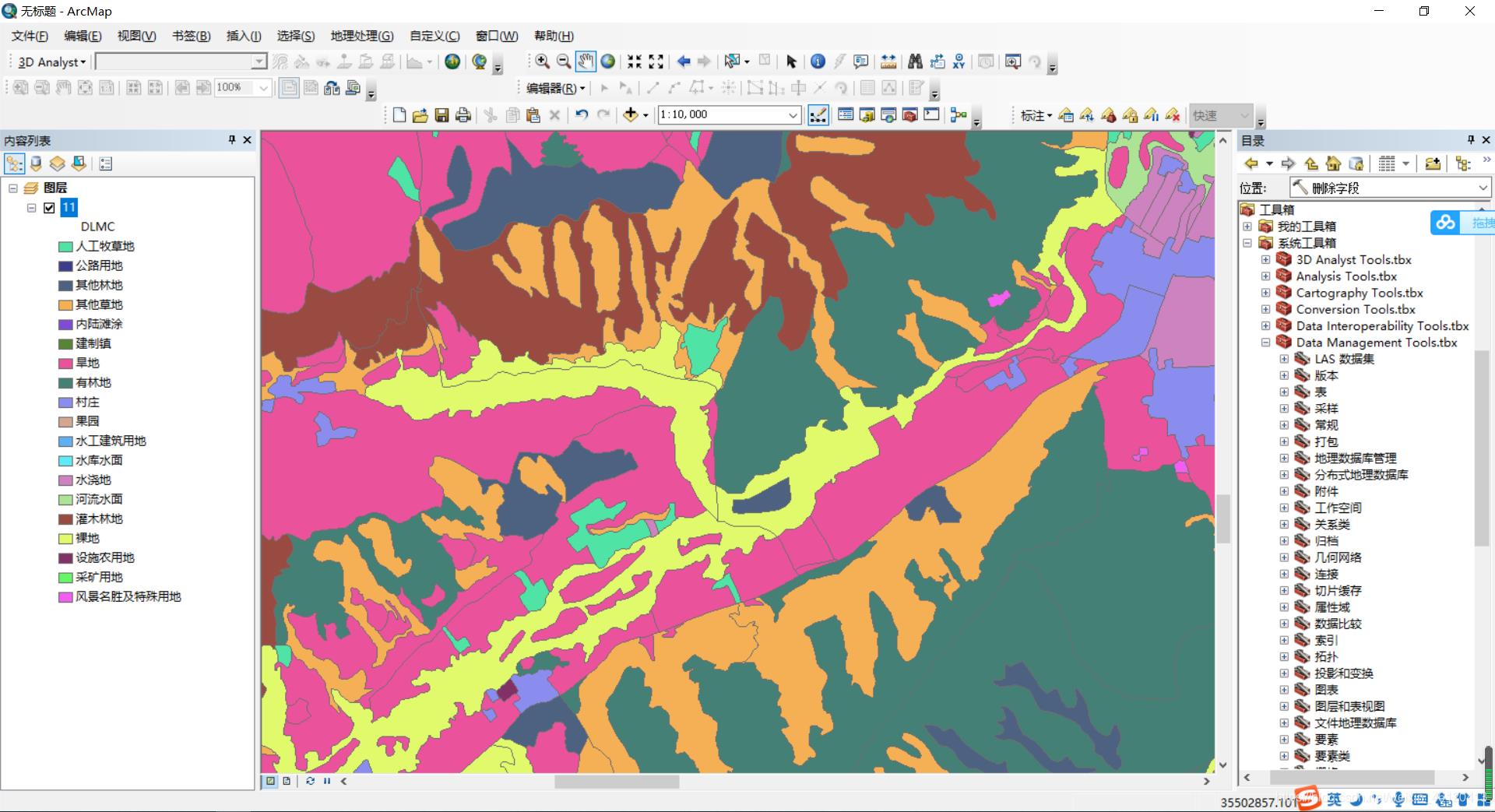The width and height of the screenshot is (1495, 812).
Task: Switch to List By Visibility
Action: tap(57, 163)
